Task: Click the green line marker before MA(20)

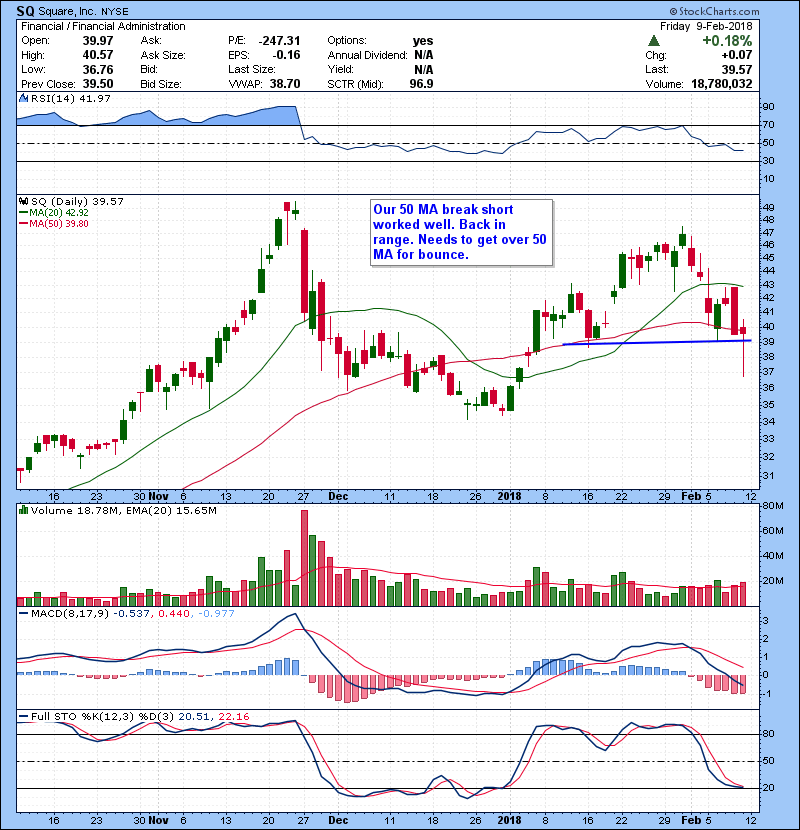Action: coord(23,212)
